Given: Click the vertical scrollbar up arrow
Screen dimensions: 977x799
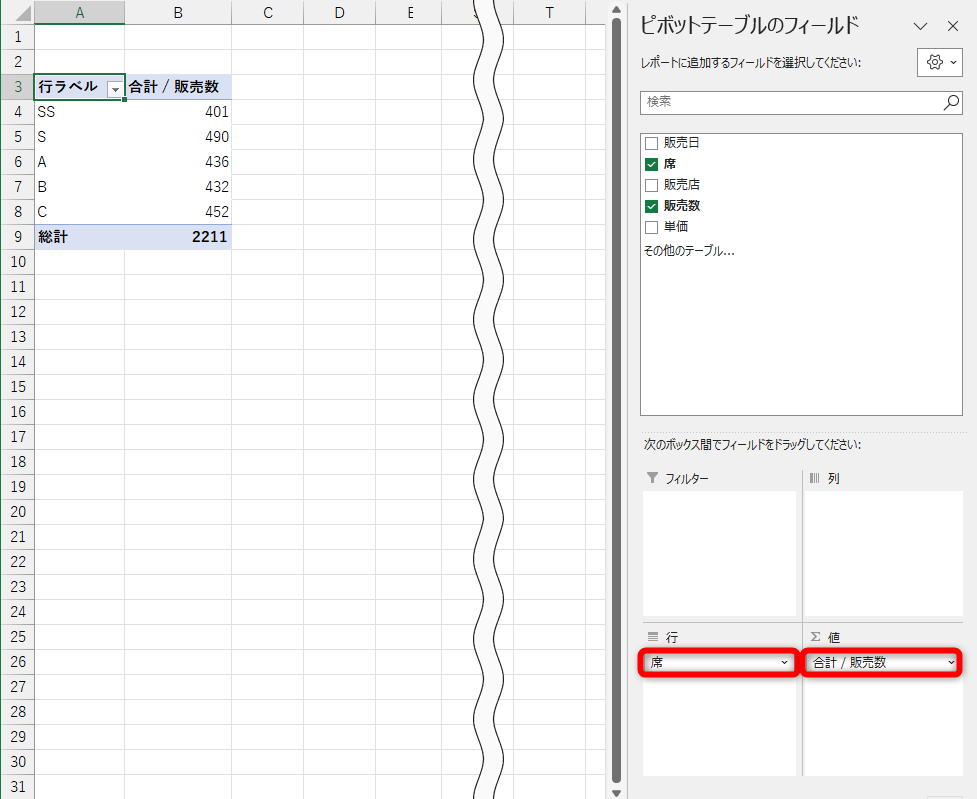Looking at the screenshot, I should [616, 9].
